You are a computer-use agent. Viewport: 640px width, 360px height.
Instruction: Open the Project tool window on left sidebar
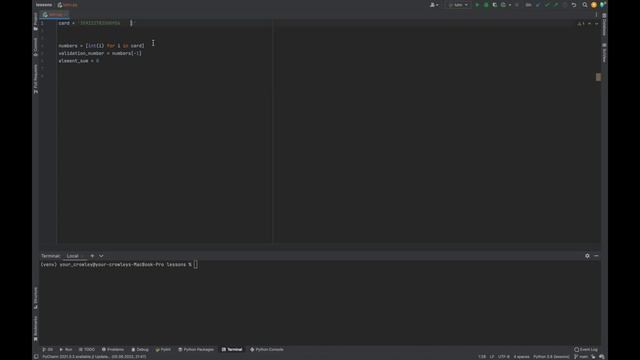click(36, 22)
